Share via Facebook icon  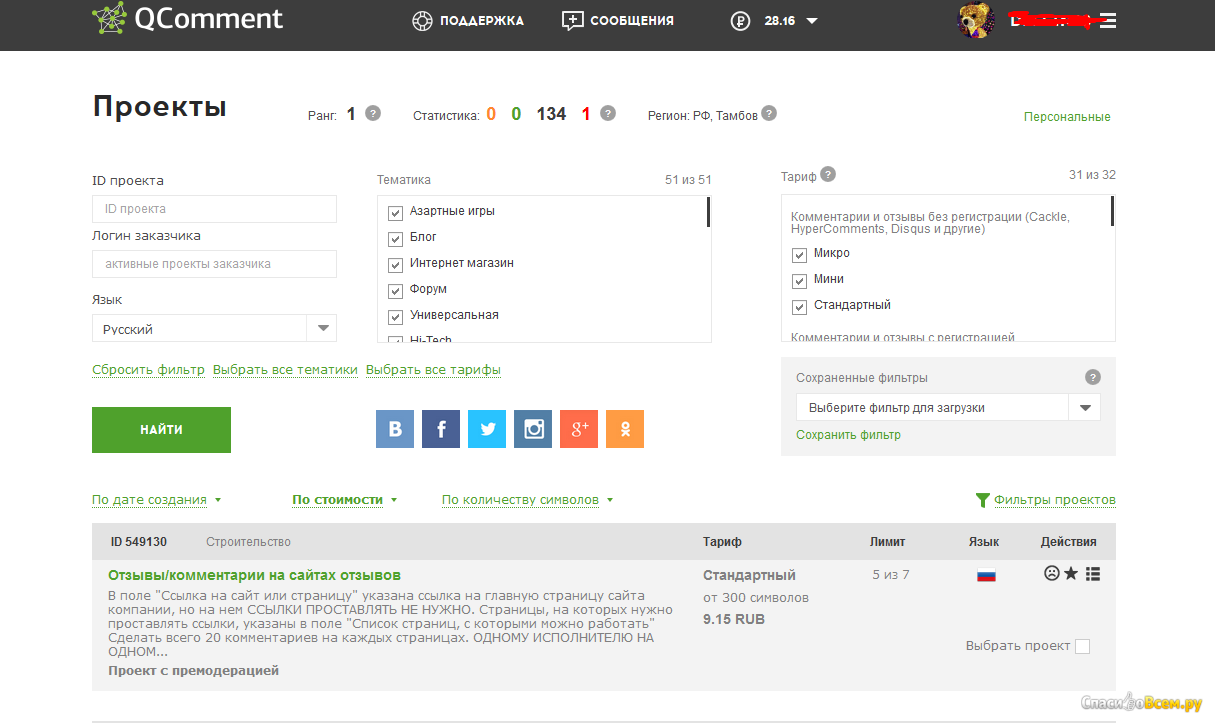(x=441, y=429)
